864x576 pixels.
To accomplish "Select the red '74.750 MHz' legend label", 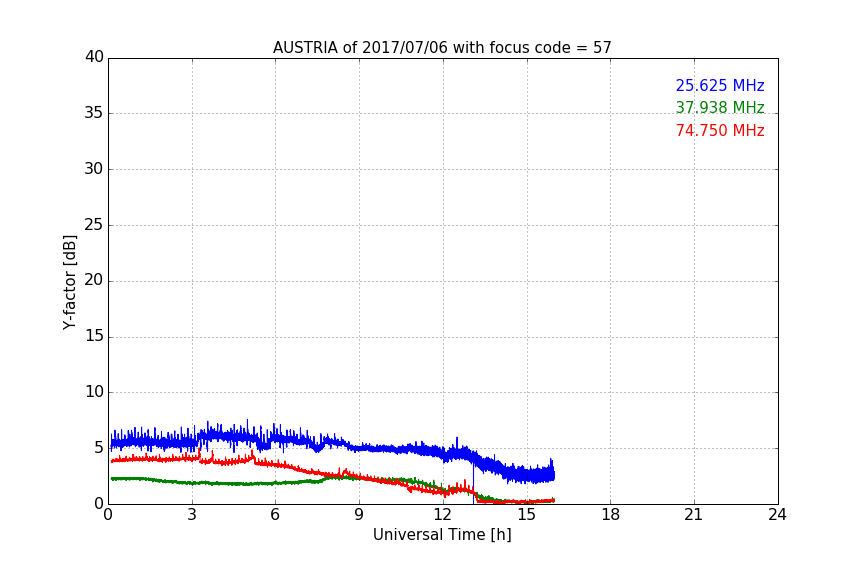I will point(720,131).
